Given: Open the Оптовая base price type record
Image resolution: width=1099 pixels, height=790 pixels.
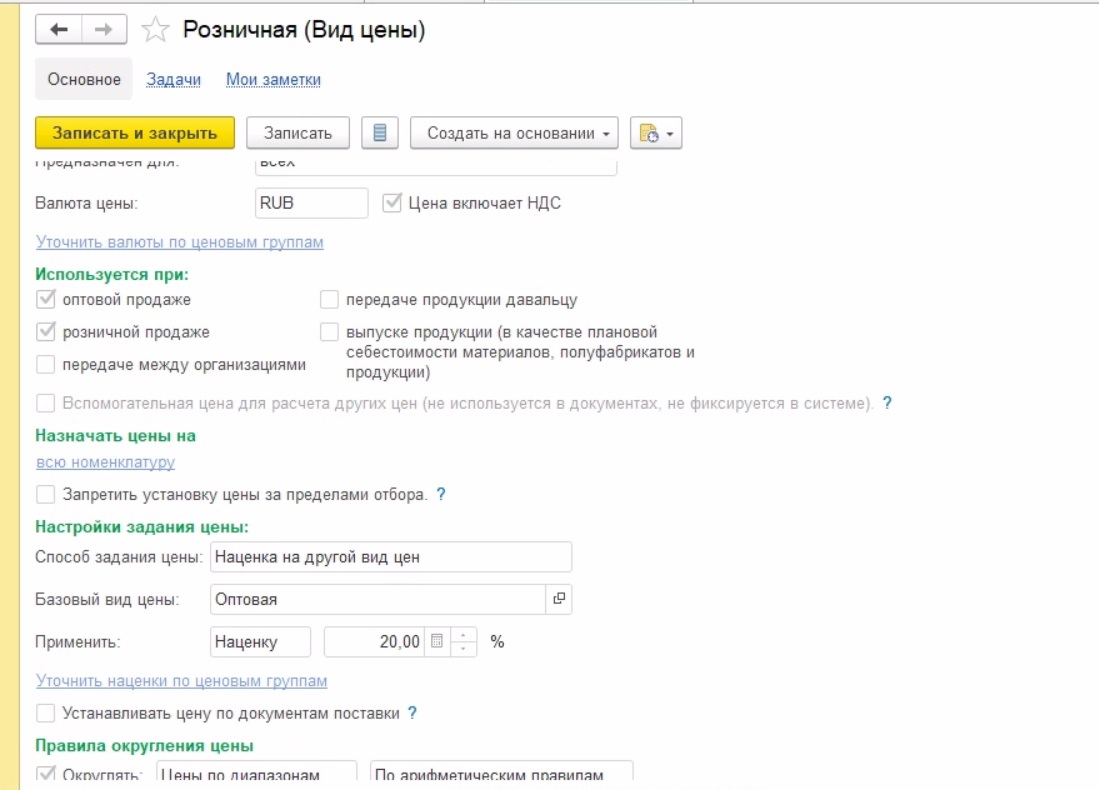Looking at the screenshot, I should coord(559,599).
